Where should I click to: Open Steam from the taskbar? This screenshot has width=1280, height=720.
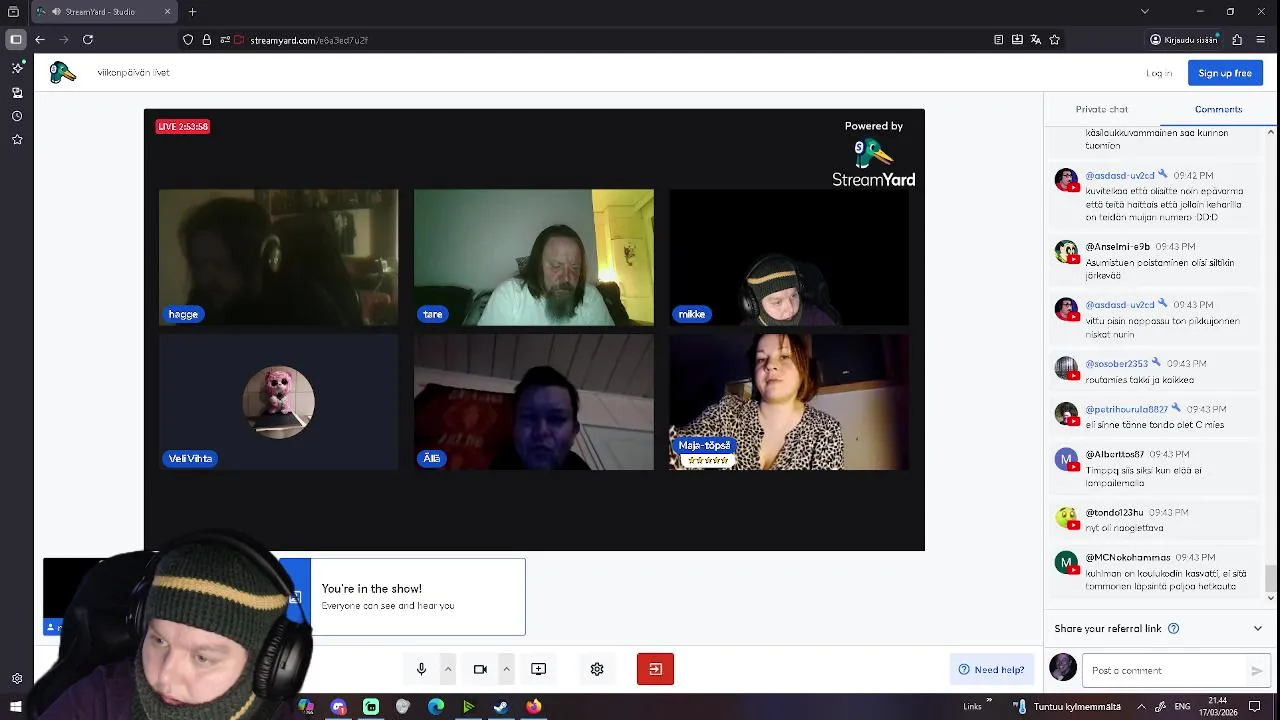[501, 707]
